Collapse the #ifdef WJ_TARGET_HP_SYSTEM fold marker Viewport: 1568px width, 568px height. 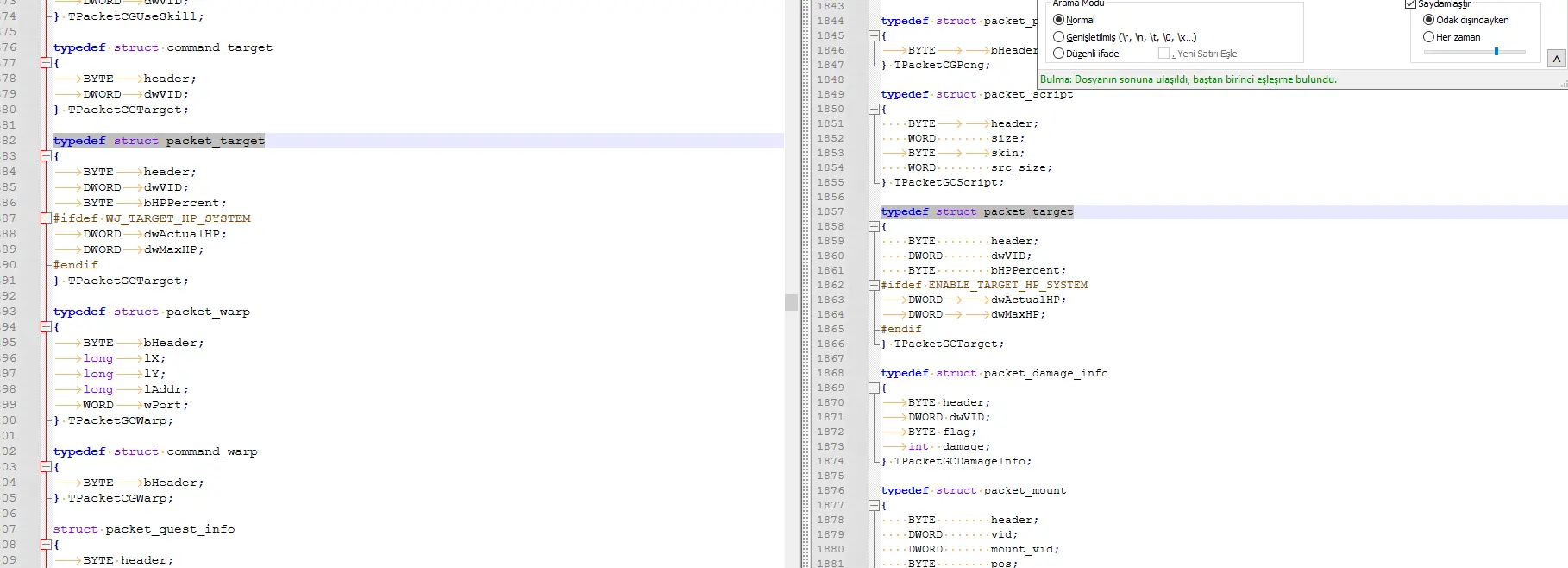pyautogui.click(x=46, y=218)
